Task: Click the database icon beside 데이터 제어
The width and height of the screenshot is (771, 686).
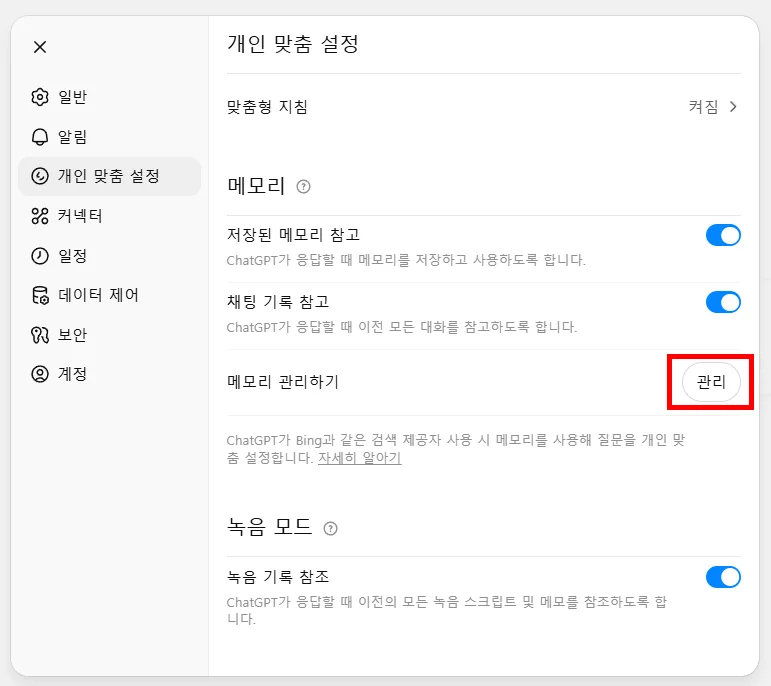Action: [x=40, y=295]
